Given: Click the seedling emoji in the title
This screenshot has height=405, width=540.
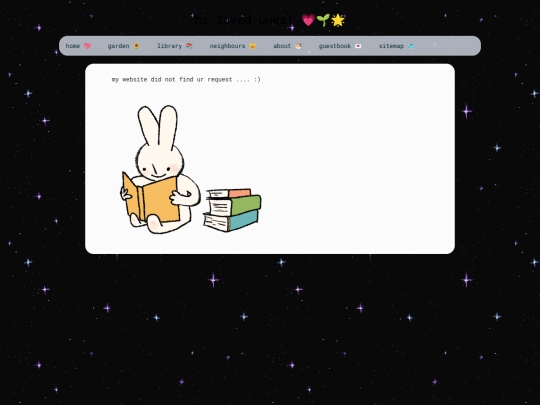Looking at the screenshot, I should point(323,20).
